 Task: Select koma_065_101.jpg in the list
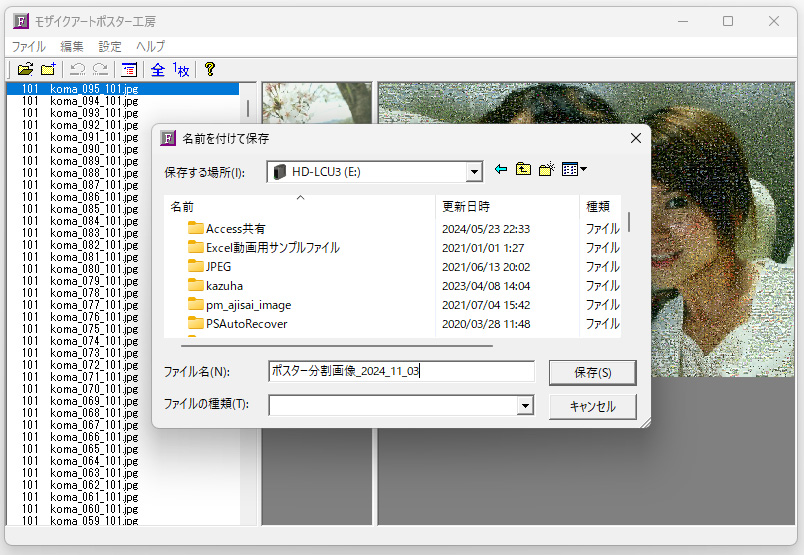123,449
